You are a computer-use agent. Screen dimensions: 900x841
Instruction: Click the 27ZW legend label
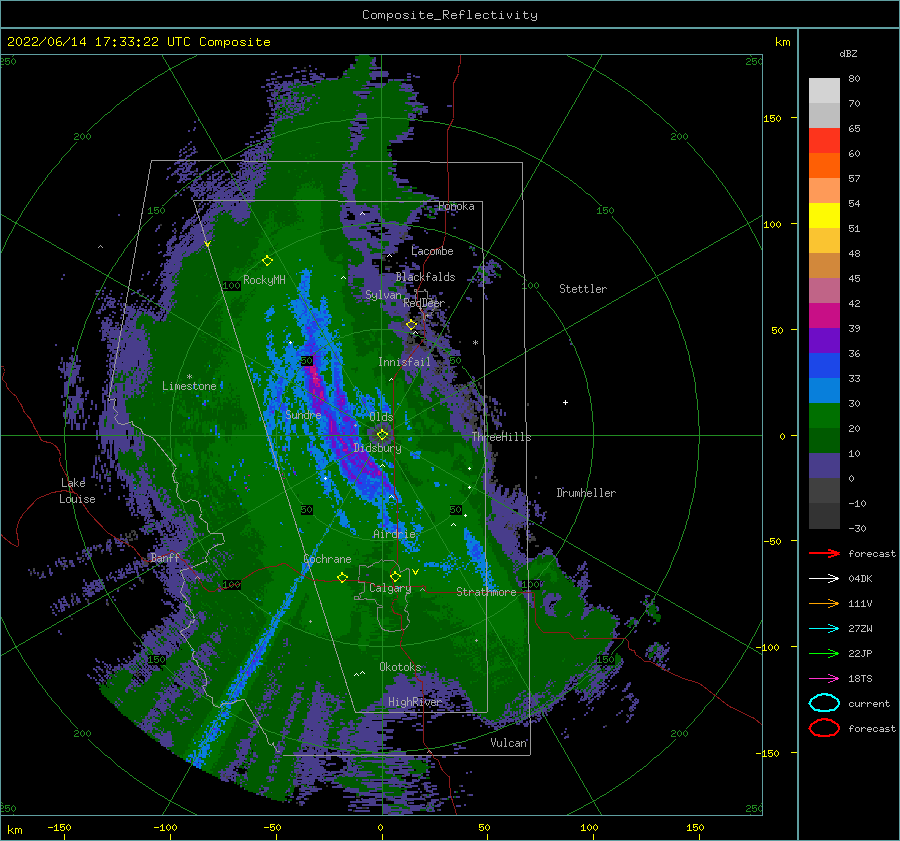coord(860,629)
